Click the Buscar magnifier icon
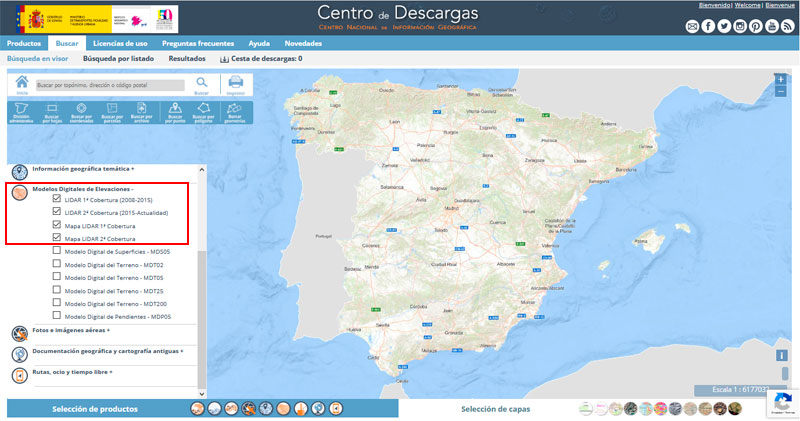 (202, 83)
